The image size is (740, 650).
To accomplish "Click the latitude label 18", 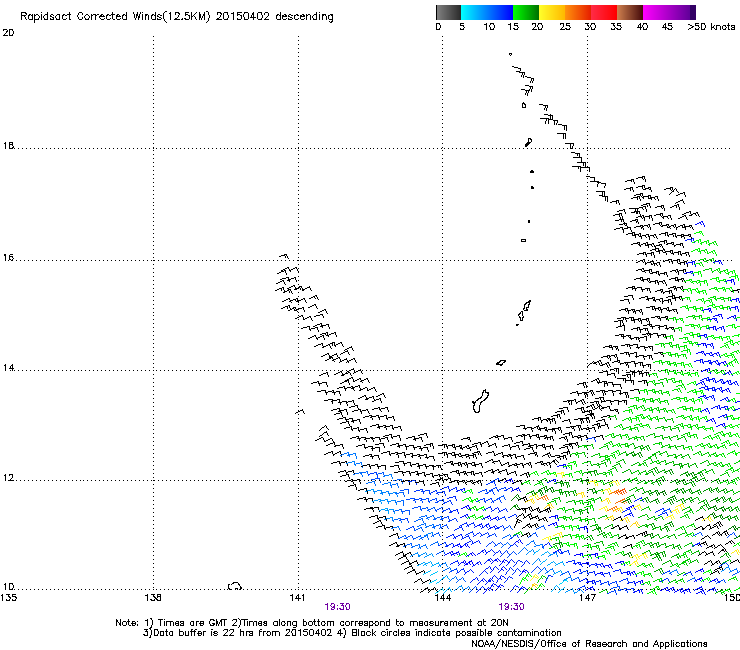I will click(x=8, y=145).
